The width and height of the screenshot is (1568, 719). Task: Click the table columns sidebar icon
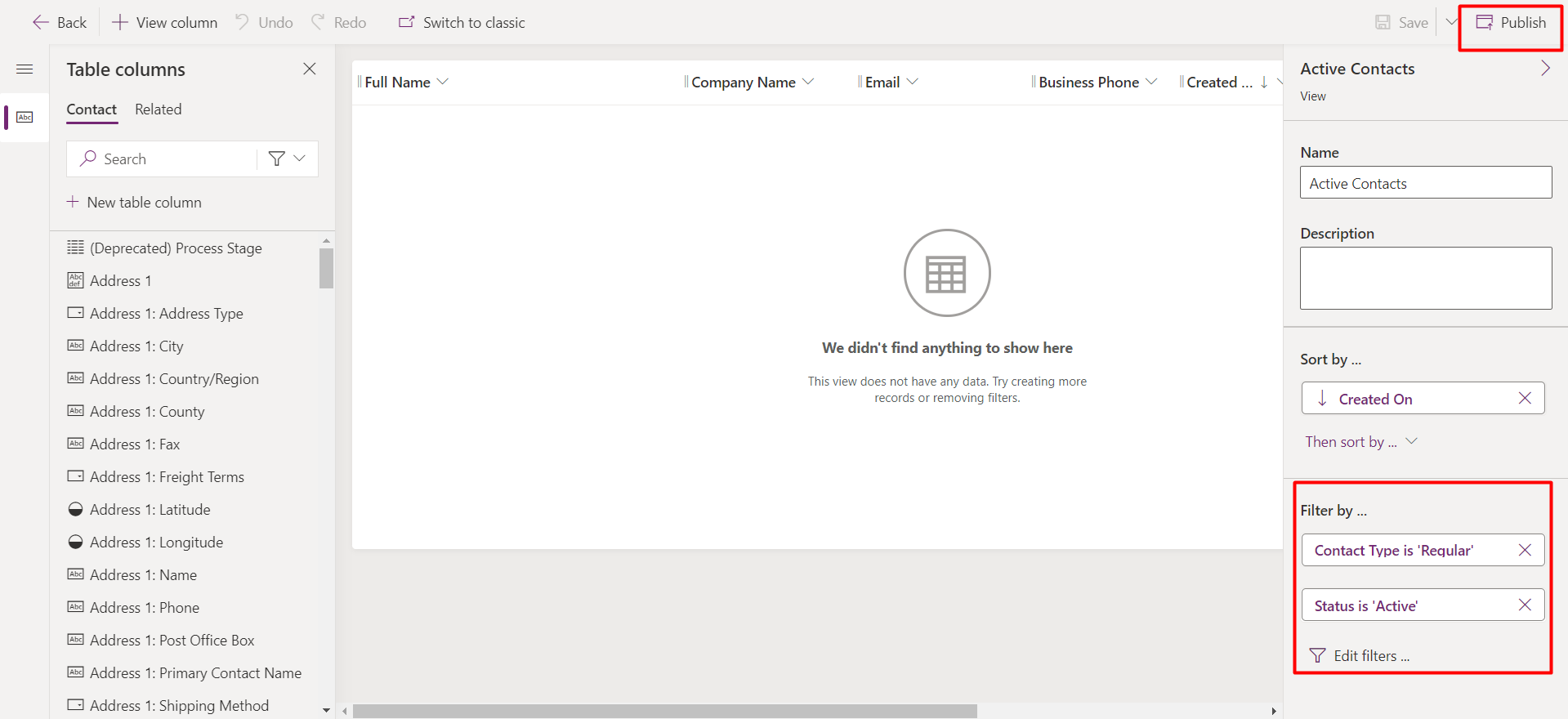[25, 118]
